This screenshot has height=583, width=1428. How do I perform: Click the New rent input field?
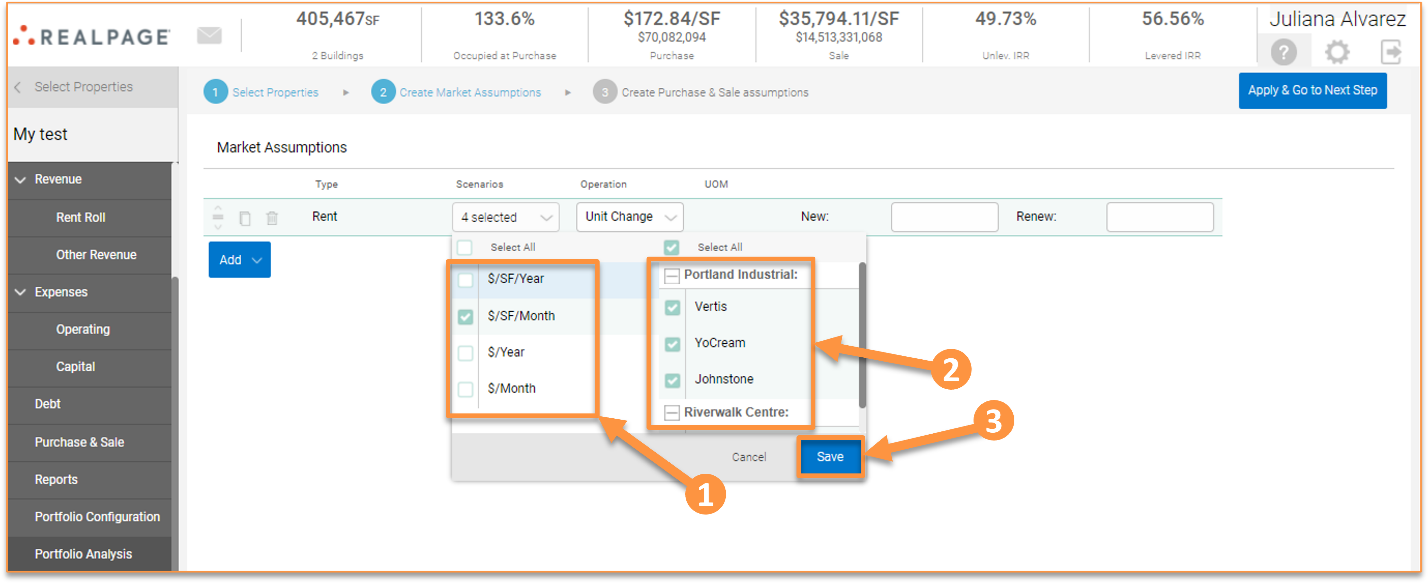point(944,217)
